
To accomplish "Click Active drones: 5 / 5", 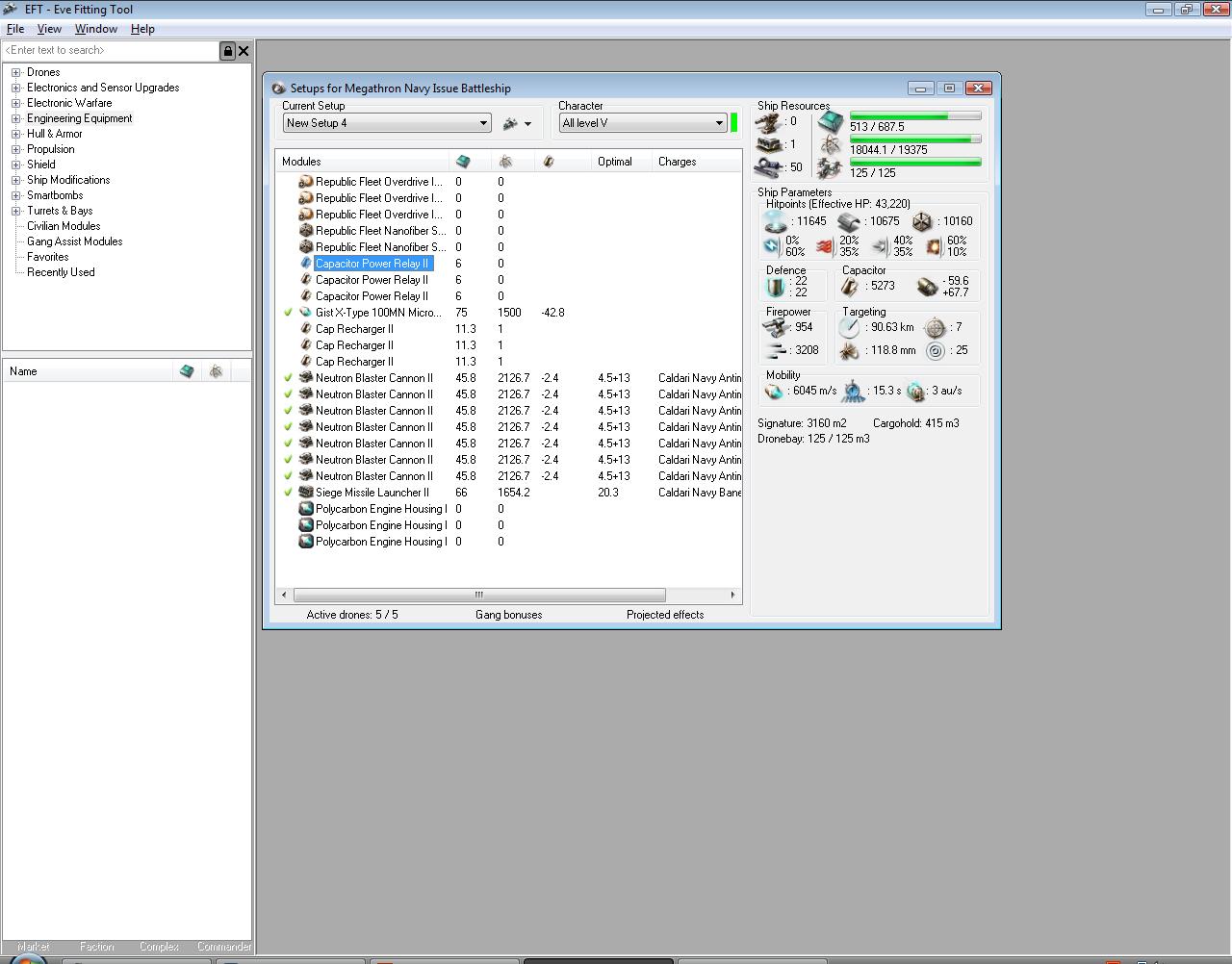I will 352,615.
